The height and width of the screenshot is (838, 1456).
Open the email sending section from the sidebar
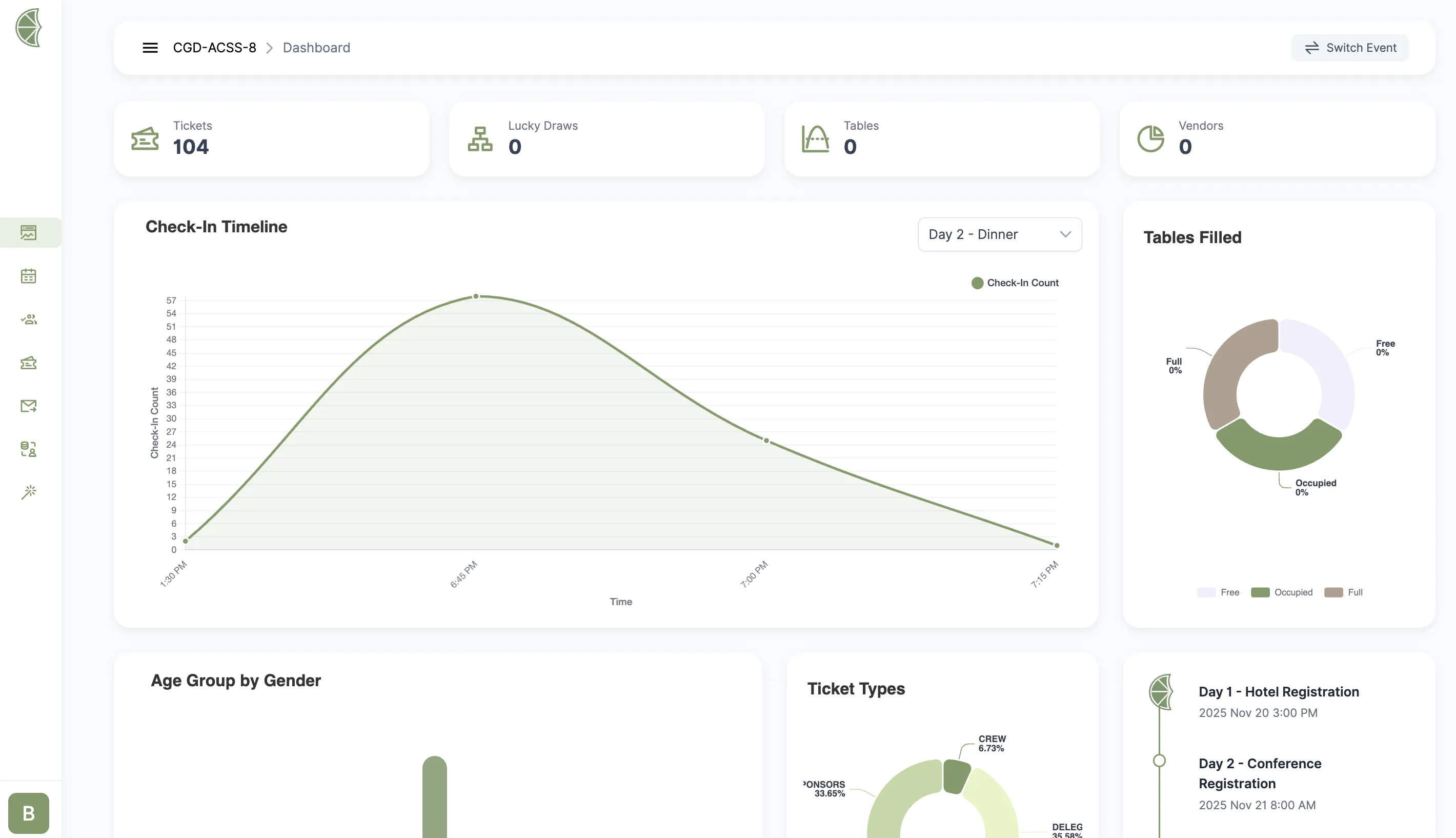[29, 406]
